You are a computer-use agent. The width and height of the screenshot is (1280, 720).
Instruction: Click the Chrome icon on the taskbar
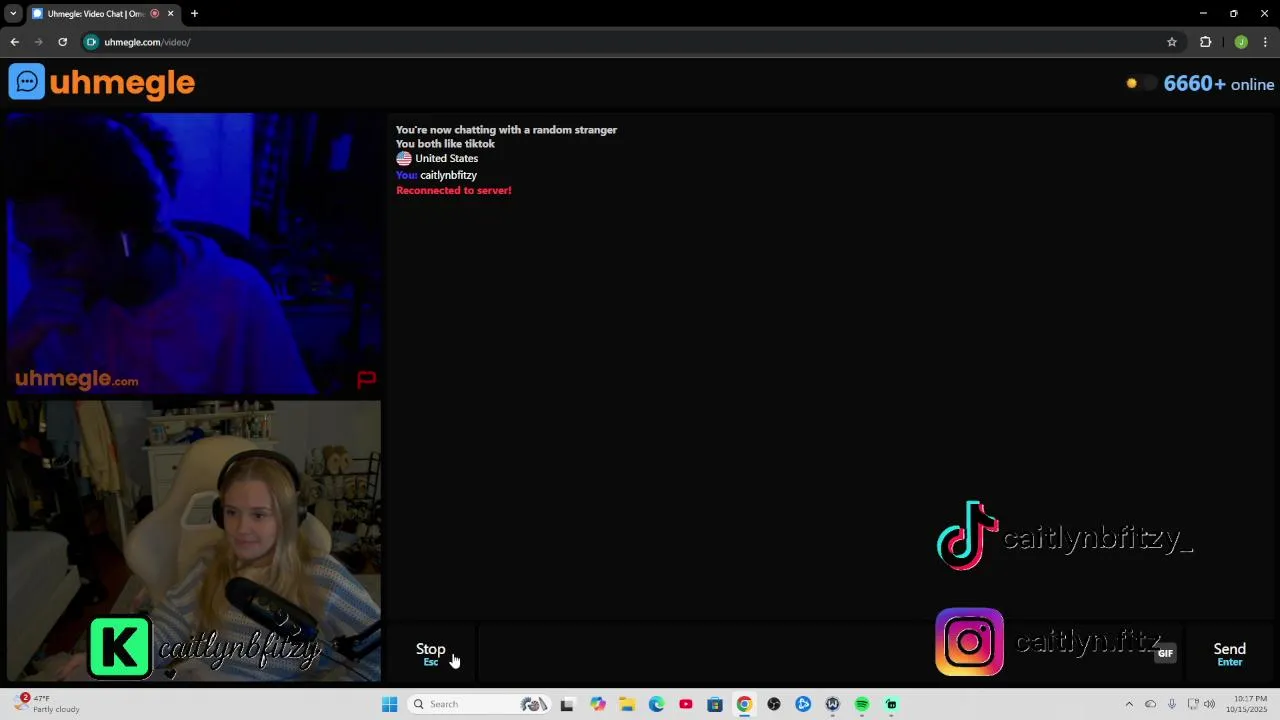point(744,704)
